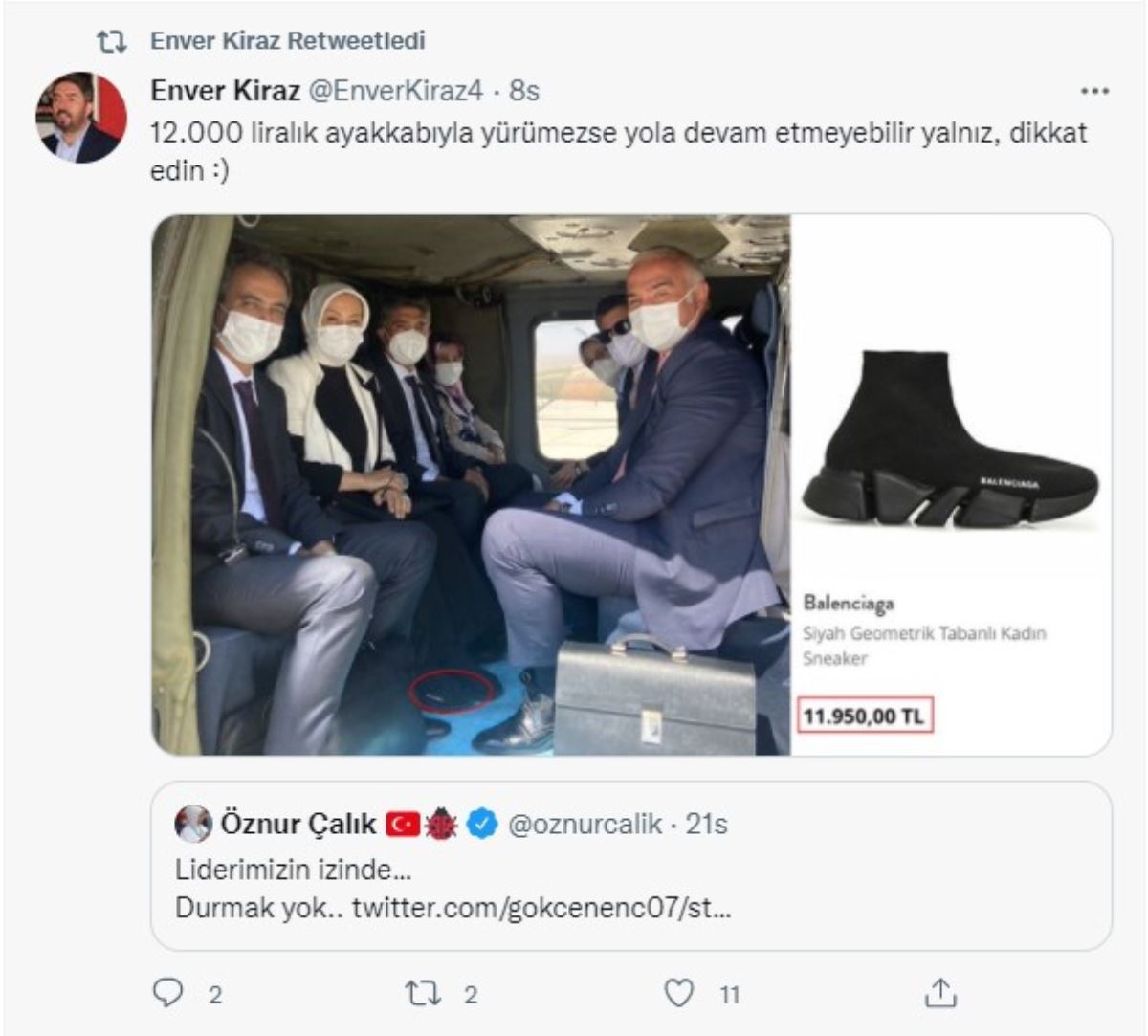Screen dimensions: 1148x1036
Task: Open the twitter.com/gokcenenc07 link
Action: pyautogui.click(x=541, y=907)
